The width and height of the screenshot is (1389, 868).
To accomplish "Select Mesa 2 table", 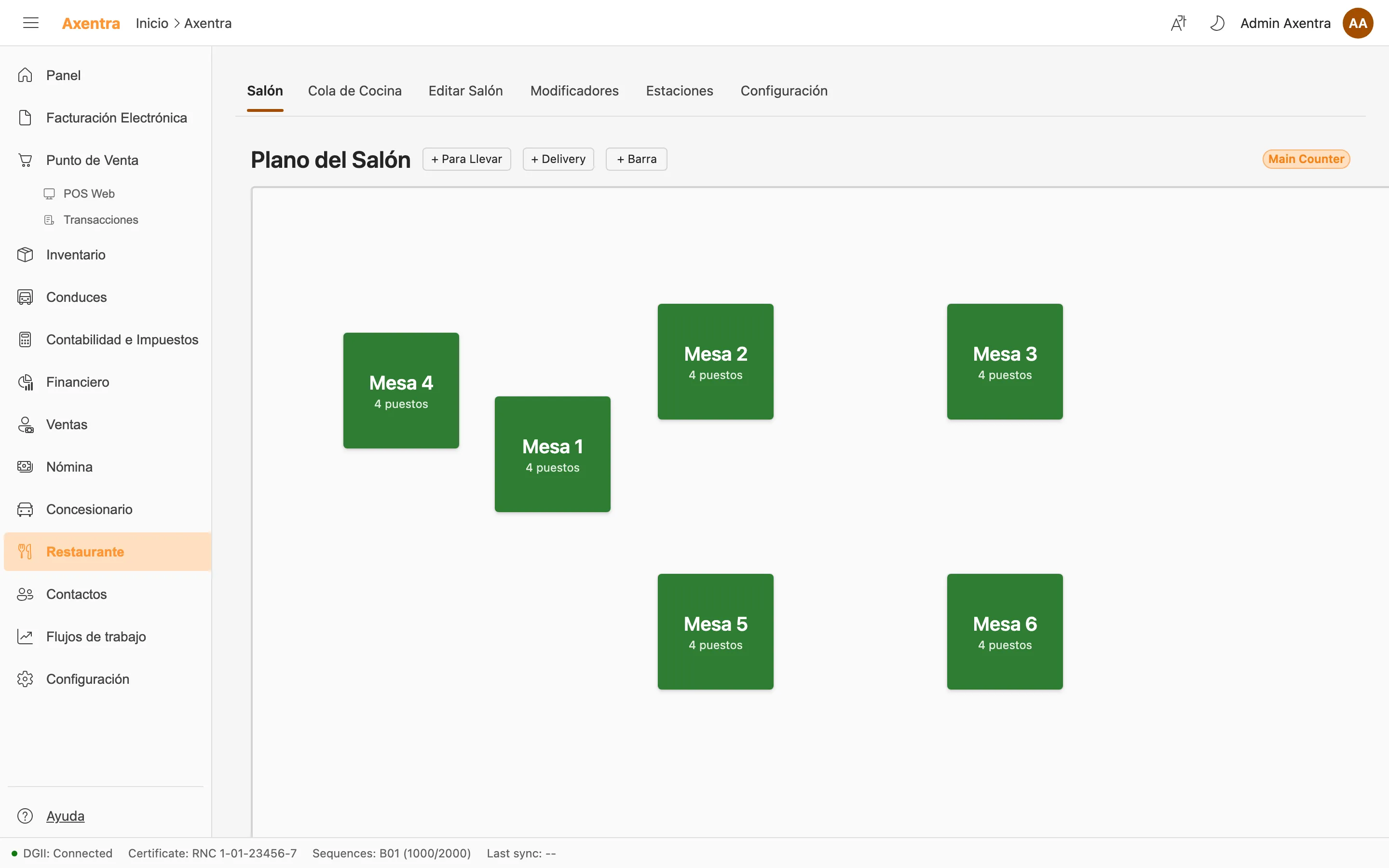I will click(715, 362).
